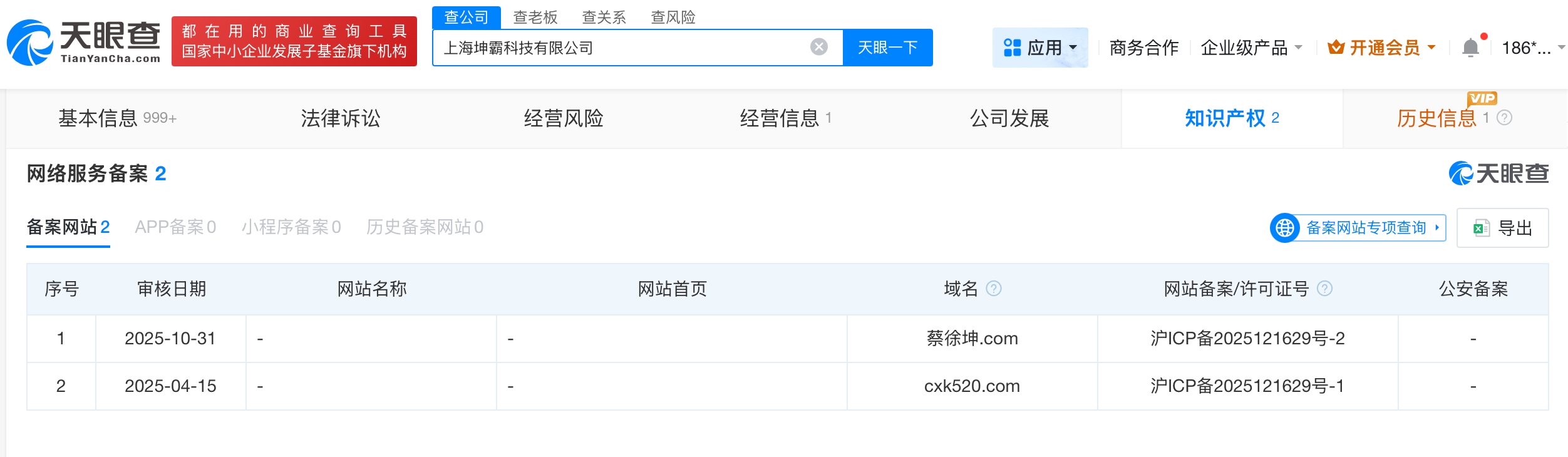The height and width of the screenshot is (457, 1568).
Task: Select the APP备案 sub-tab
Action: (175, 227)
